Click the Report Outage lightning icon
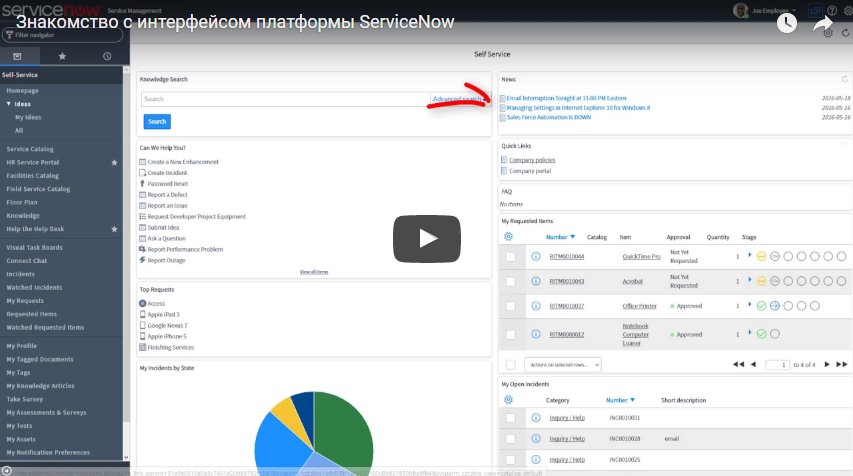853x476 pixels. click(143, 260)
